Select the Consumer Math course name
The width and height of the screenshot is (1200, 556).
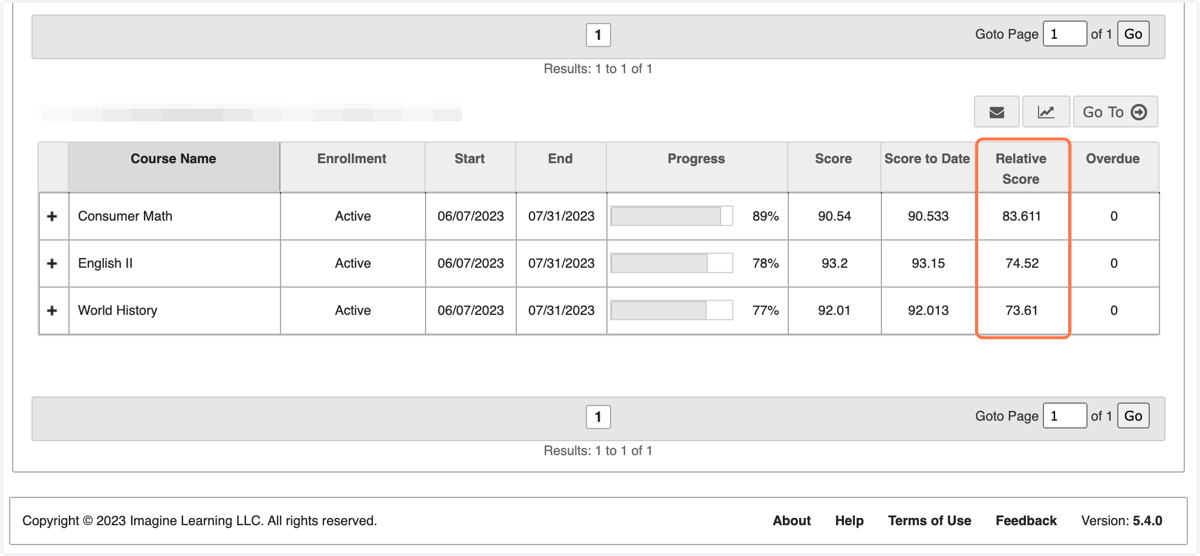(125, 216)
